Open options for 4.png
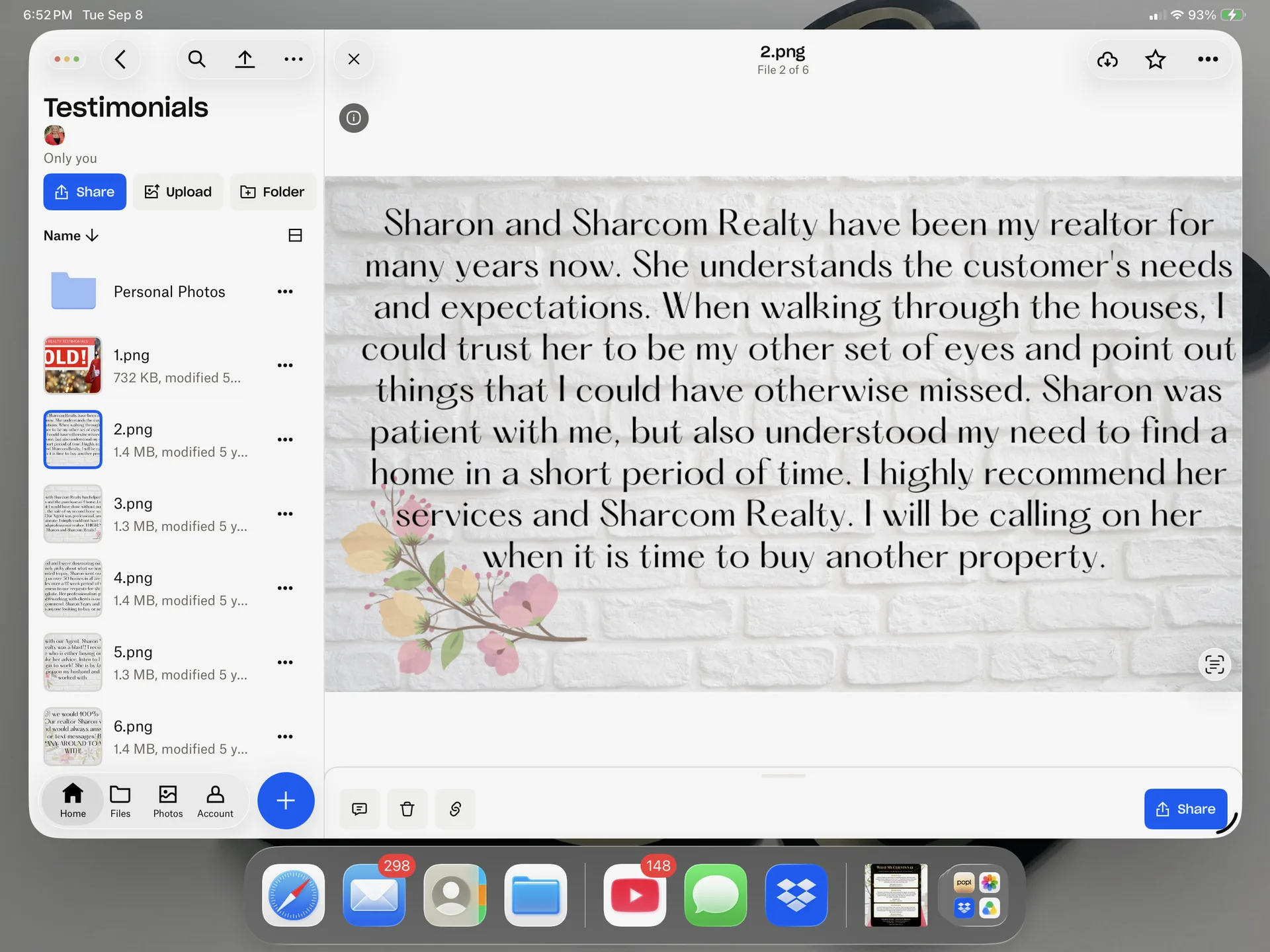 coord(285,588)
